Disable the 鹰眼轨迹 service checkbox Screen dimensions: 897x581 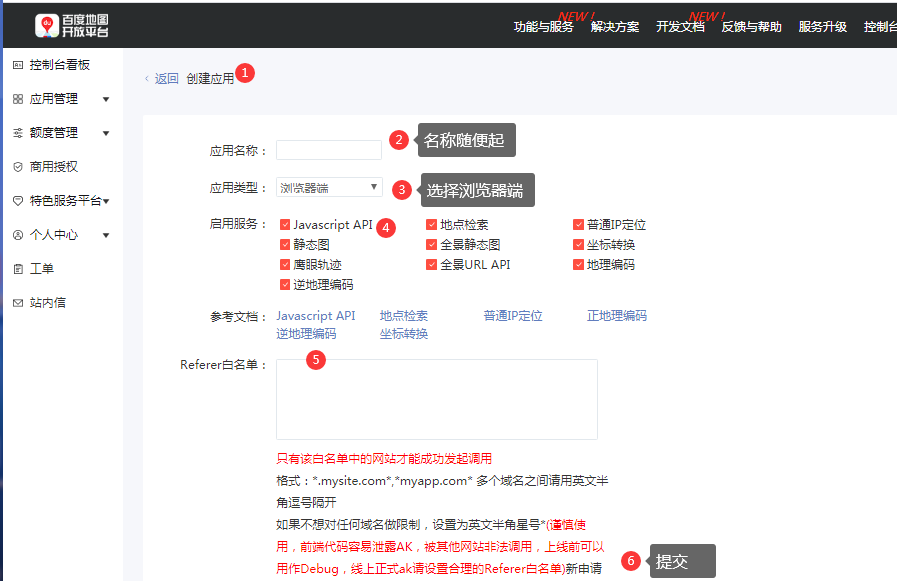[283, 264]
